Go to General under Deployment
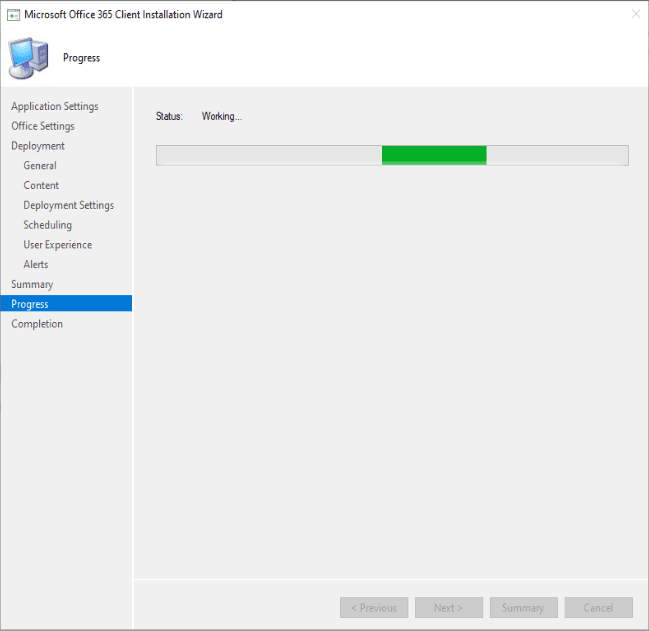The image size is (649, 631). pos(40,166)
